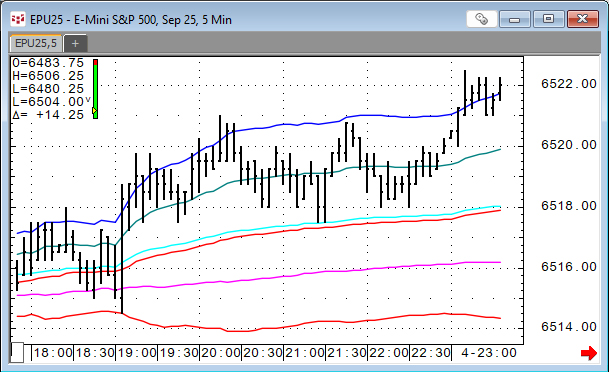Click the H=6506.25 high value

point(48,76)
